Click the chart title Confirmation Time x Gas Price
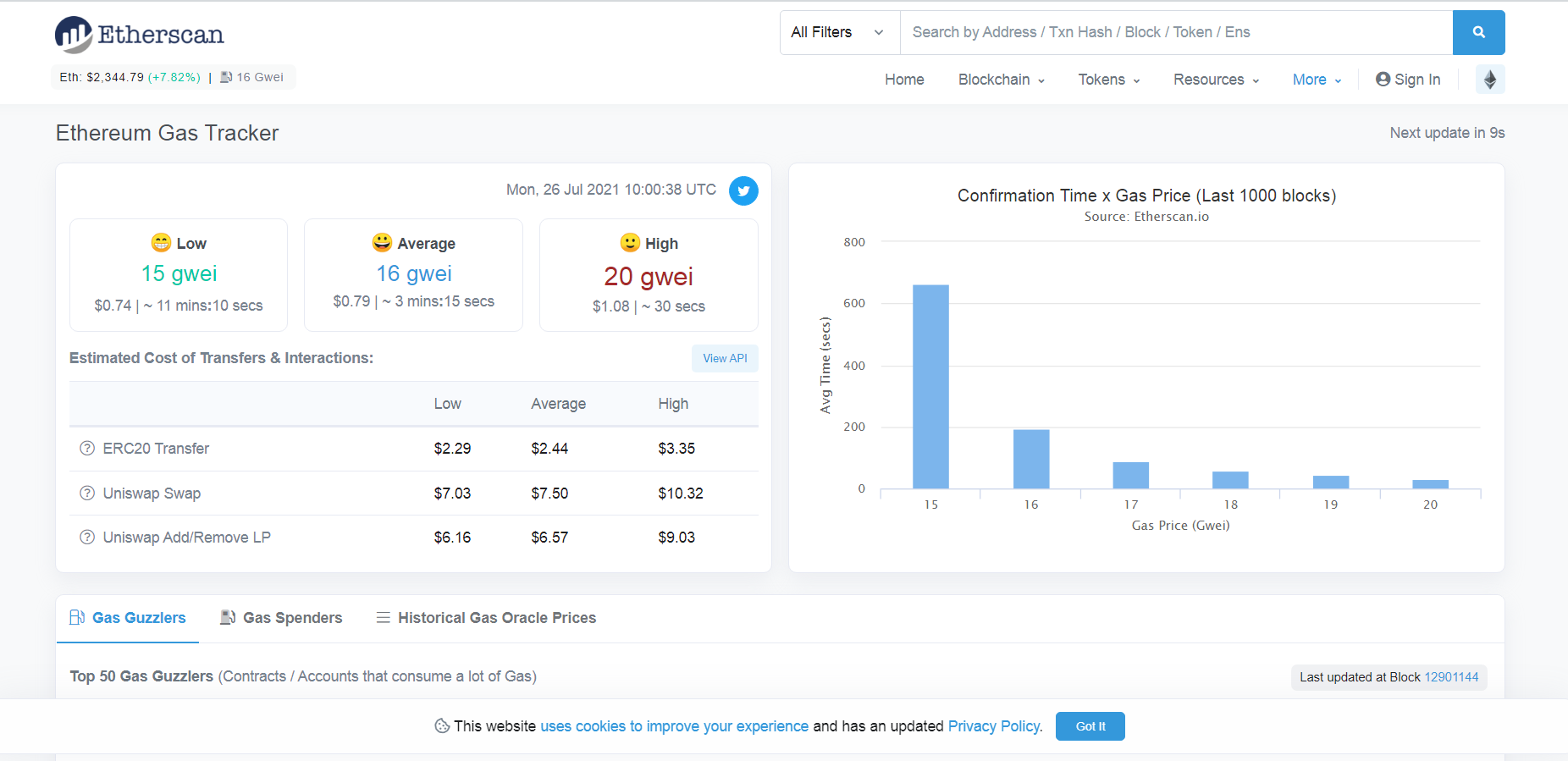Screen dimensions: 1568x761 pos(1146,196)
